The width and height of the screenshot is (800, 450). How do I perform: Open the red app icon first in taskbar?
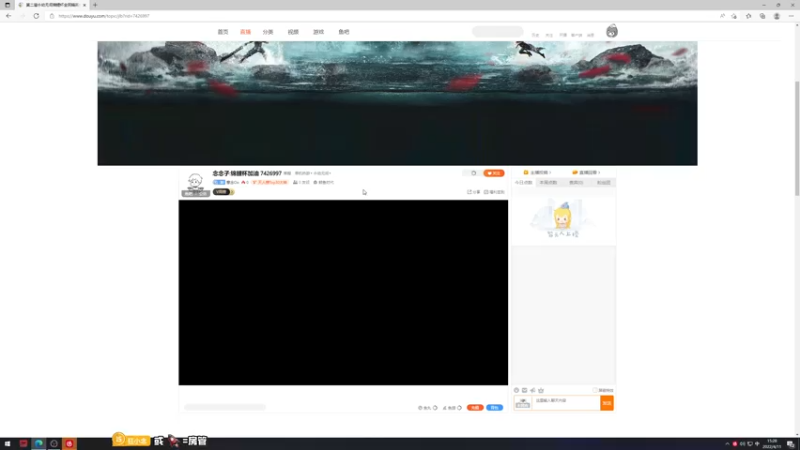23,444
